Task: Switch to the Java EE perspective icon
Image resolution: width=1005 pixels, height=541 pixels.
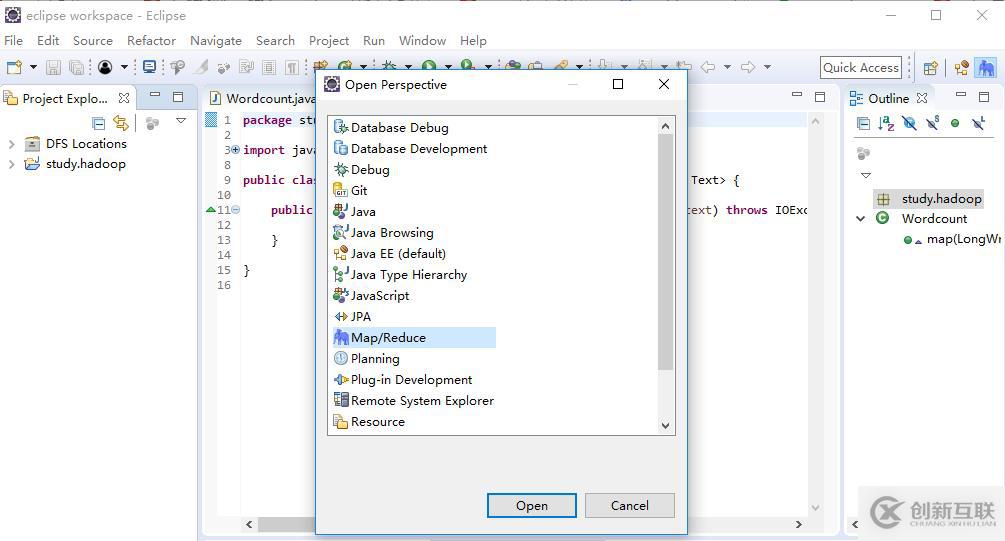Action: 961,67
